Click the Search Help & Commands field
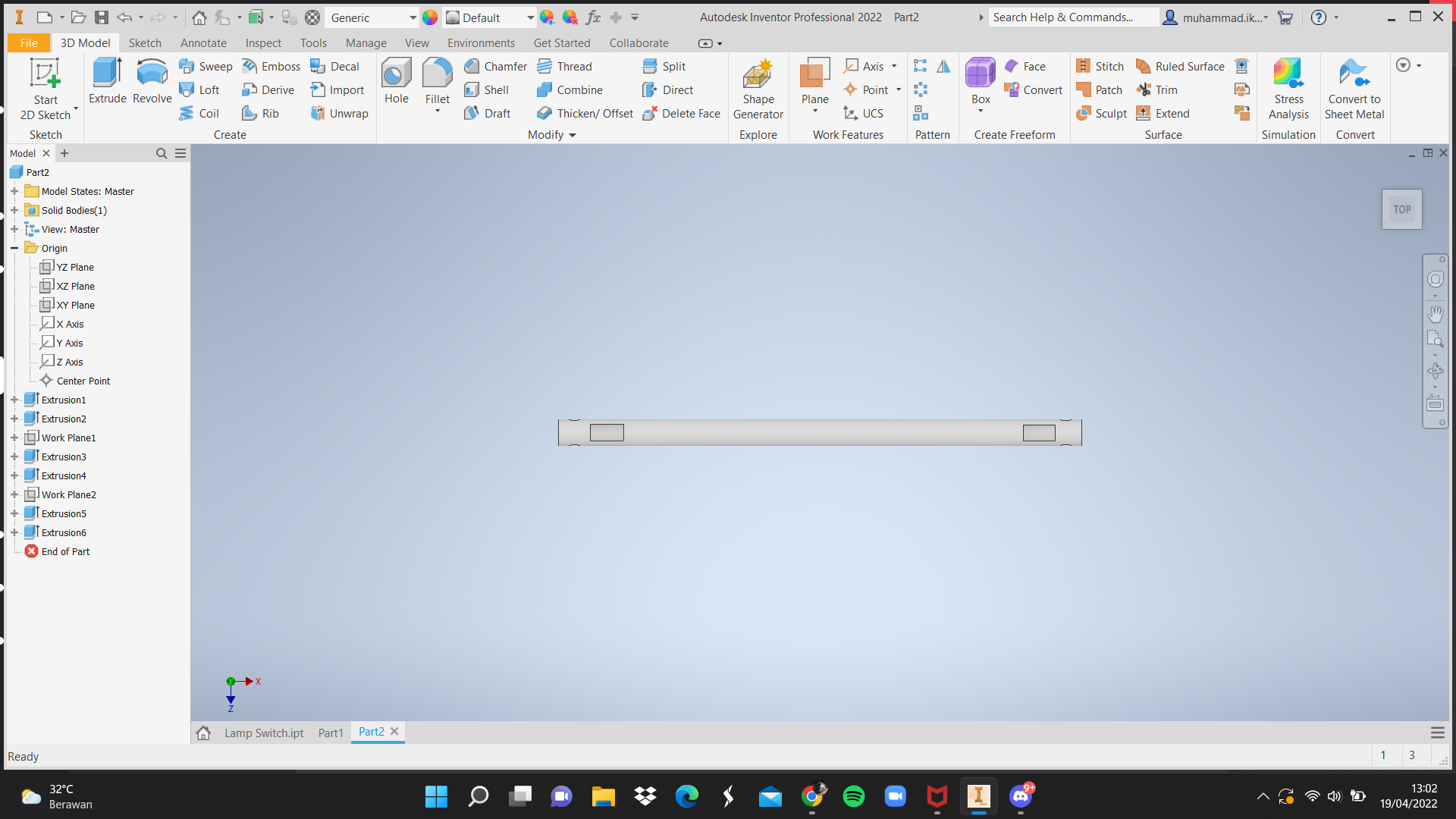The height and width of the screenshot is (819, 1456). point(1072,17)
